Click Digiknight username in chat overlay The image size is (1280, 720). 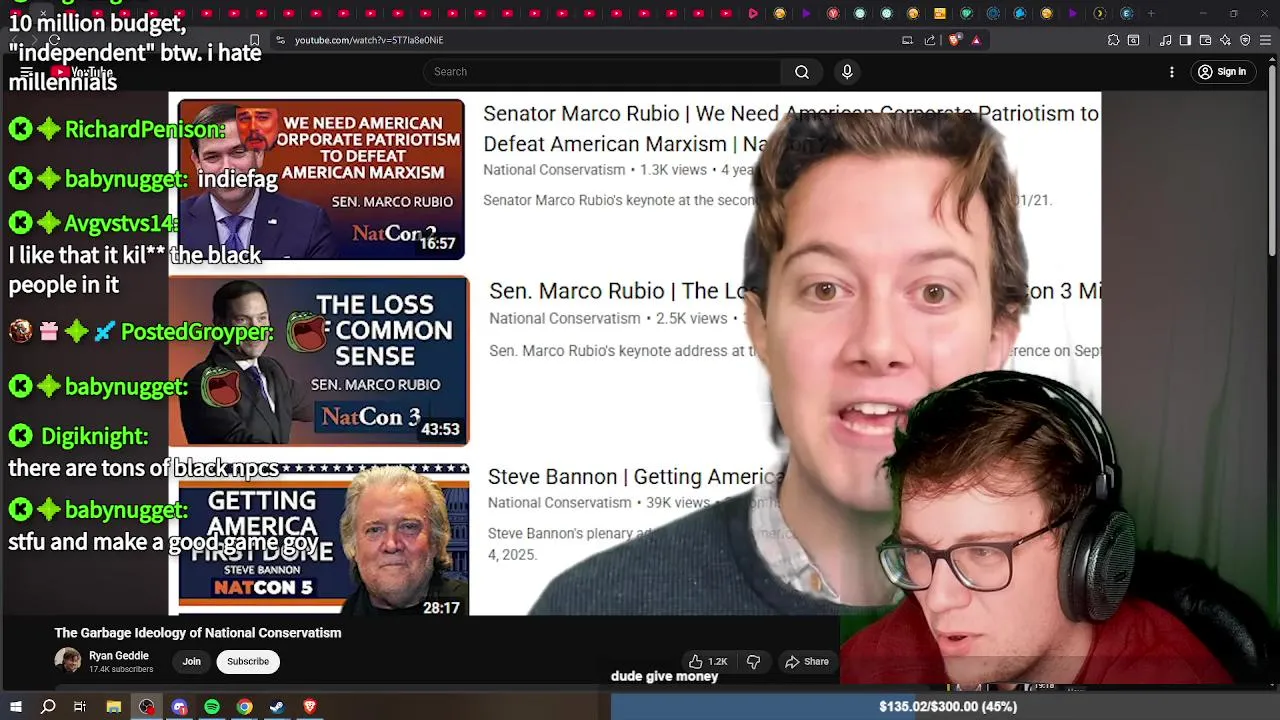click(x=95, y=436)
